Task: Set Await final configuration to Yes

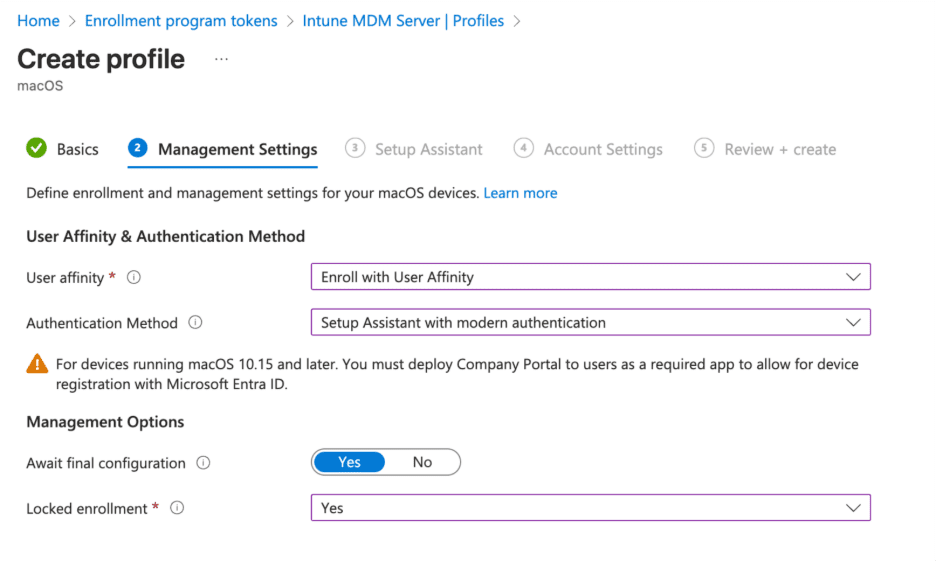Action: [349, 462]
